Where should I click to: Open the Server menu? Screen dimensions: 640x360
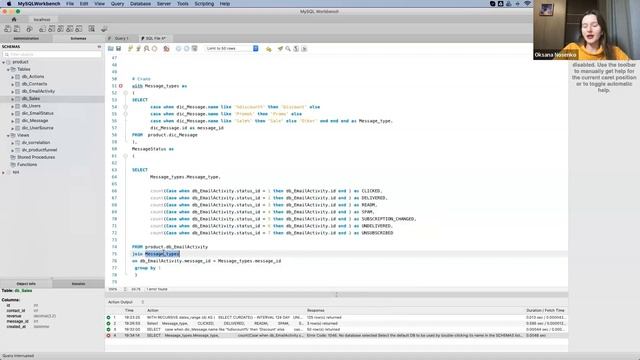tap(164, 4)
